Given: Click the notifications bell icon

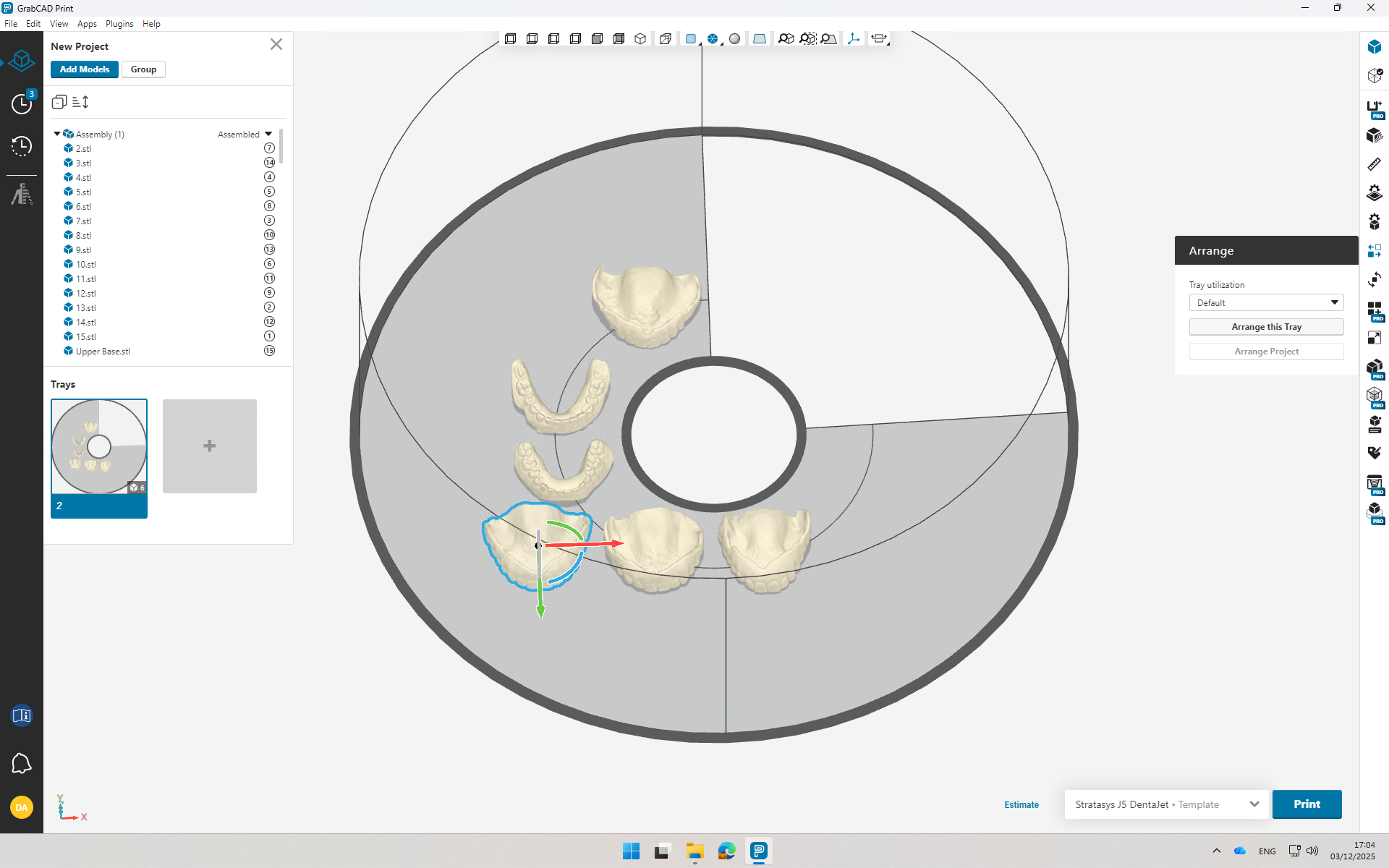Looking at the screenshot, I should point(22,763).
